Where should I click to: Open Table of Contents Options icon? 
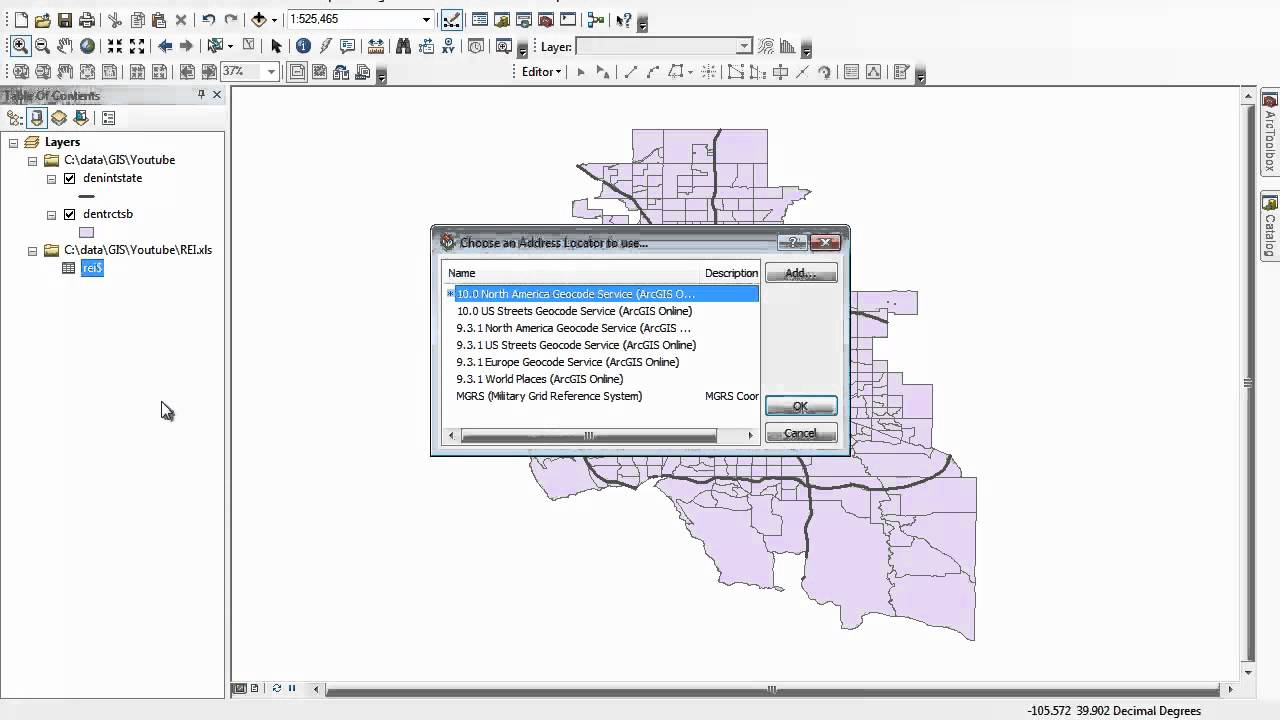tap(108, 118)
